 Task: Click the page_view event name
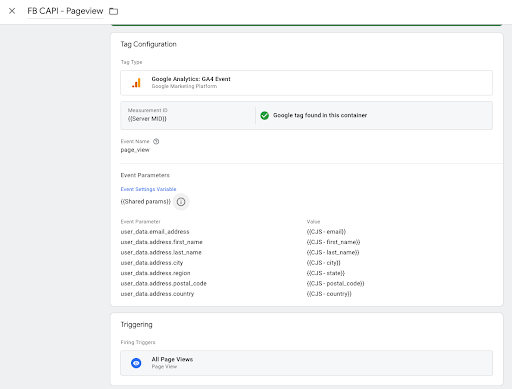(135, 150)
